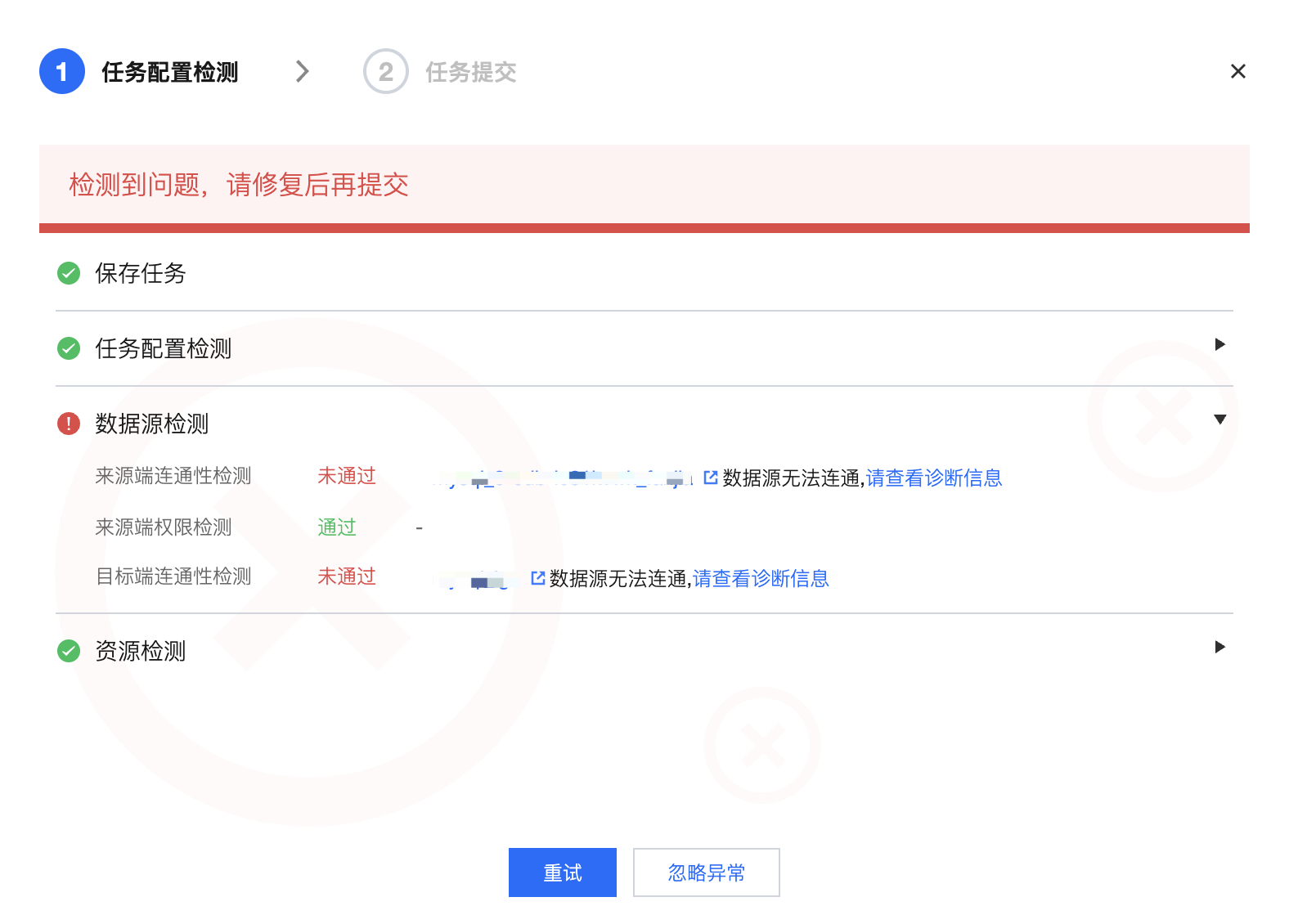This screenshot has height=924, width=1289.
Task: Click external link icon in 来源端连通性检测 row
Action: 710,478
